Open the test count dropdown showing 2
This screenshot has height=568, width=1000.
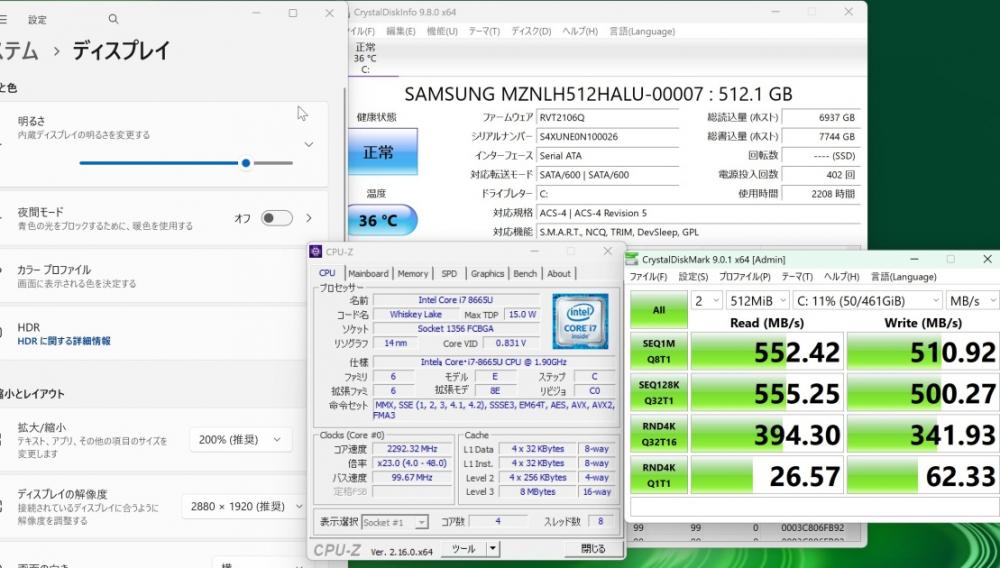click(706, 301)
